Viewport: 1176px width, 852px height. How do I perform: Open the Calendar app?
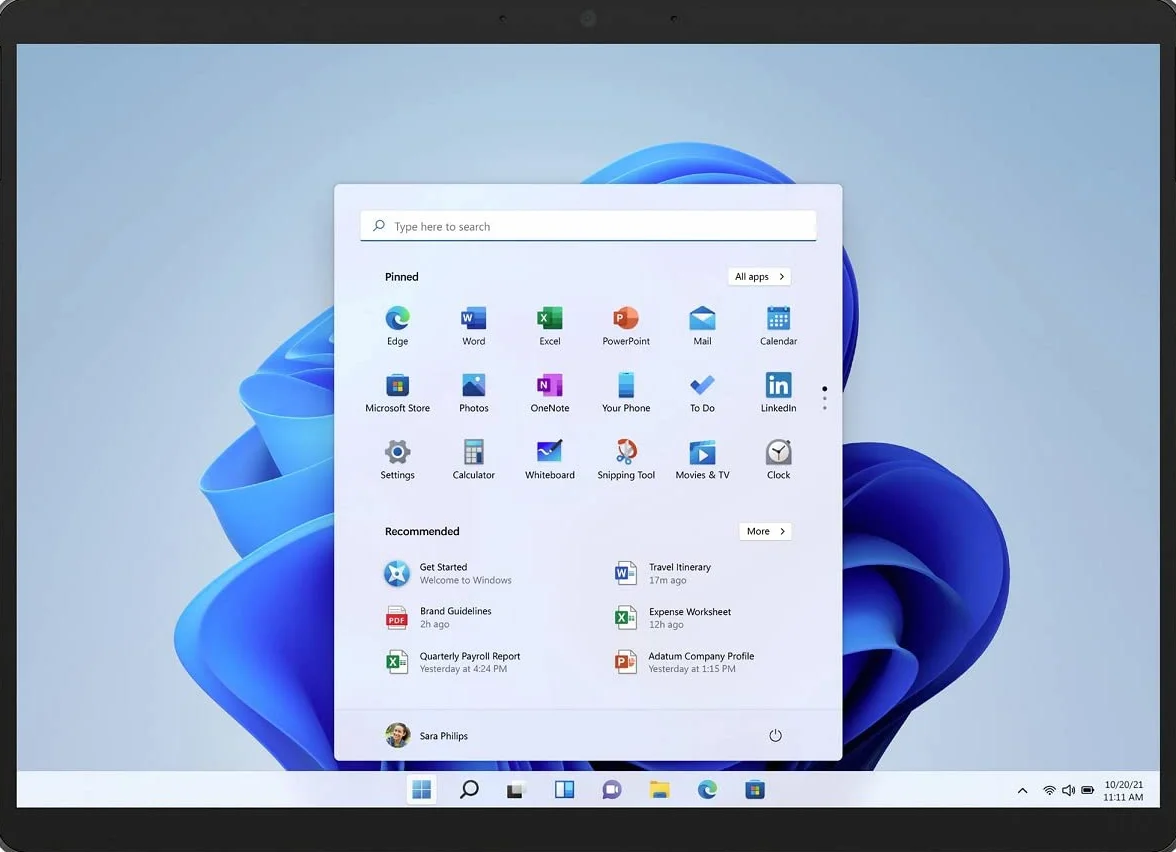(778, 326)
